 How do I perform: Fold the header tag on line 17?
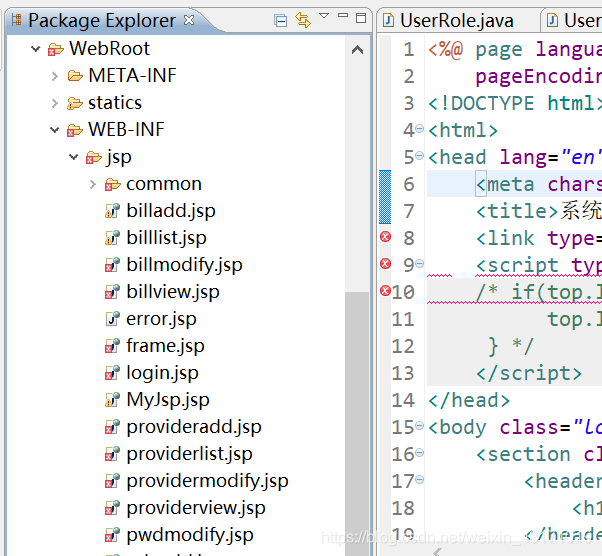pos(420,480)
